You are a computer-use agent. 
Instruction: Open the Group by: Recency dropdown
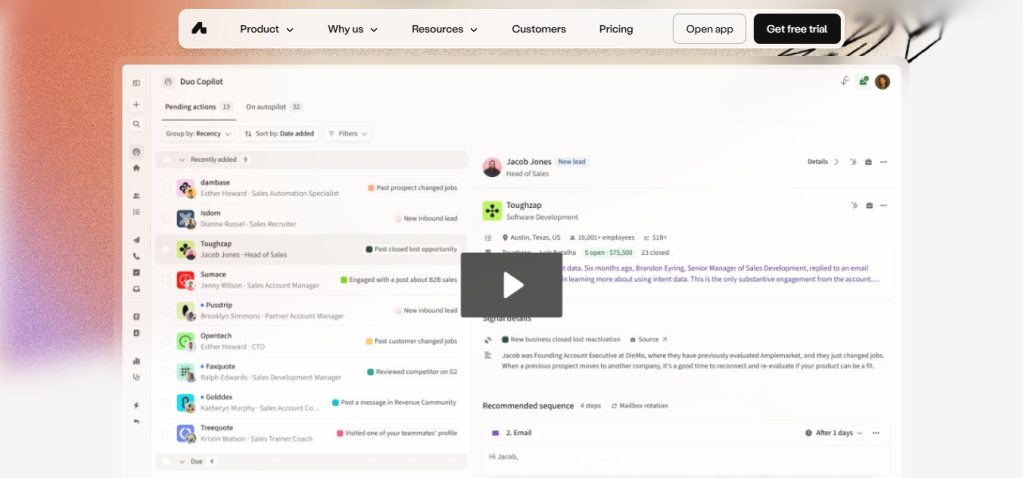pyautogui.click(x=198, y=133)
